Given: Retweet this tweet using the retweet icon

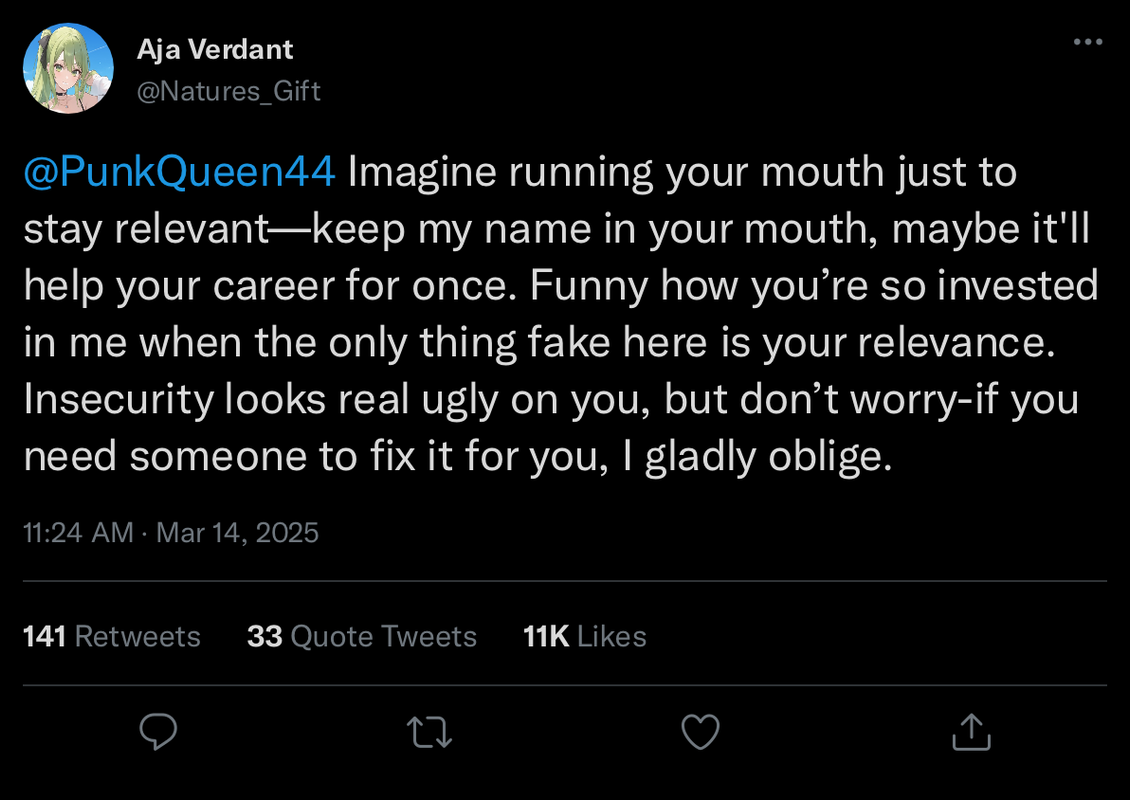Looking at the screenshot, I should pyautogui.click(x=431, y=733).
